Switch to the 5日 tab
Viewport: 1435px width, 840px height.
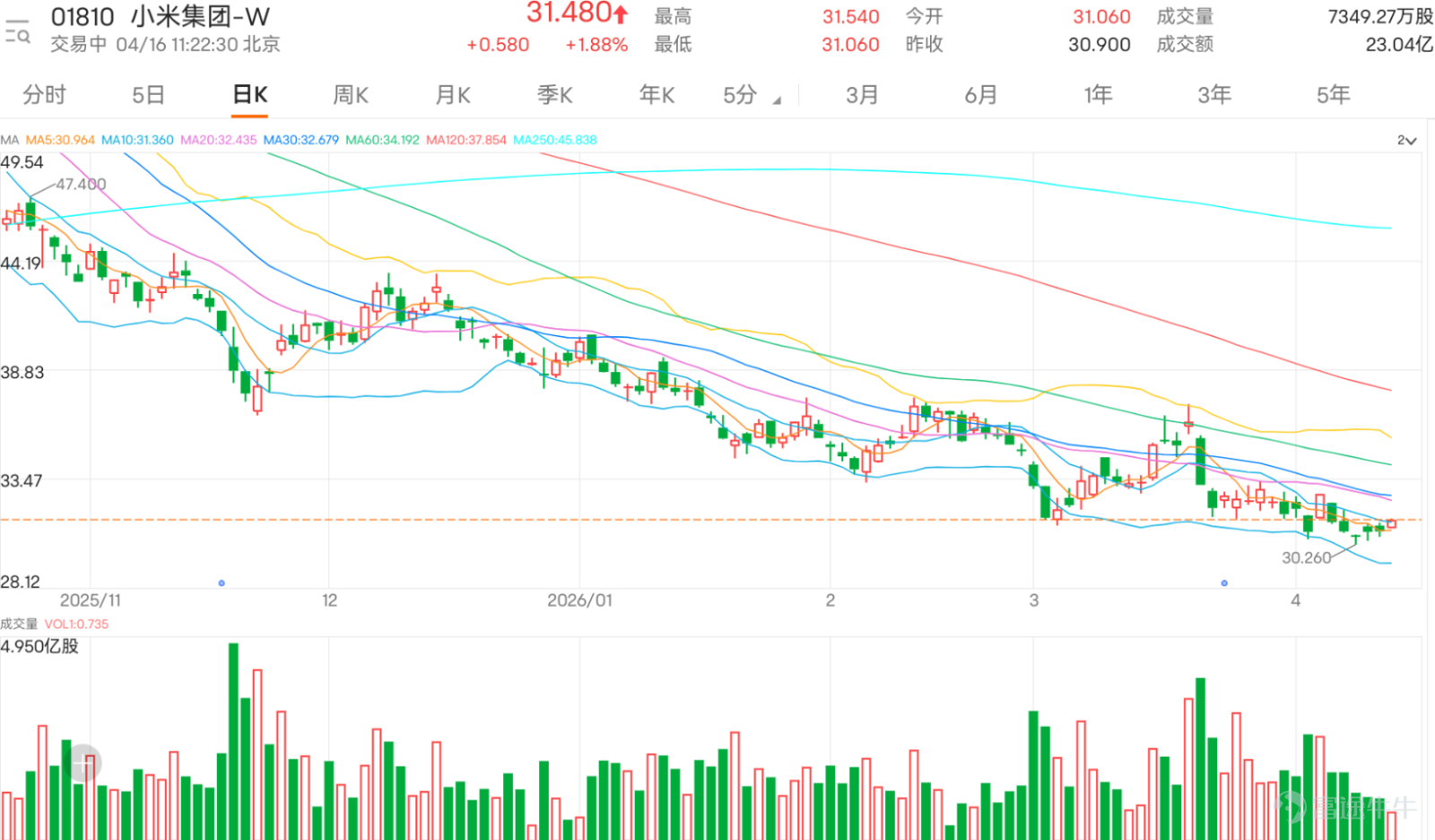pos(148,95)
